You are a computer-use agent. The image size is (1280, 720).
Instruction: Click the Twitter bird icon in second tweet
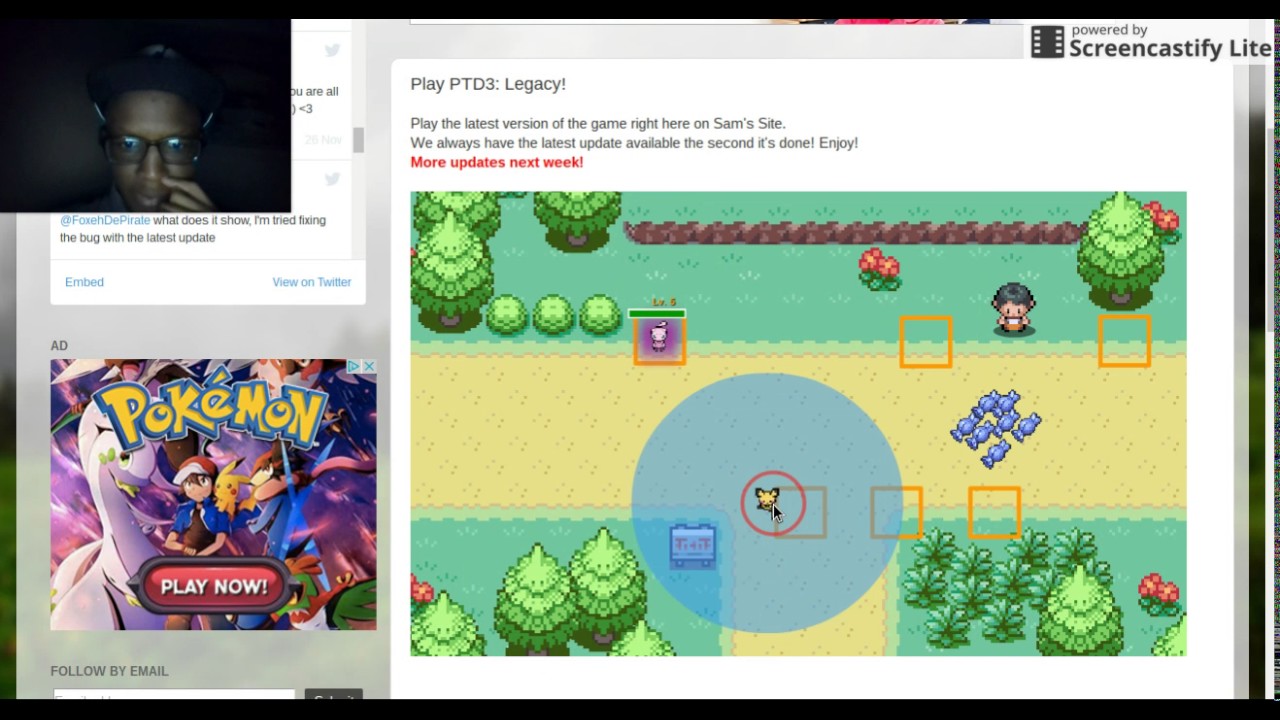tap(332, 179)
